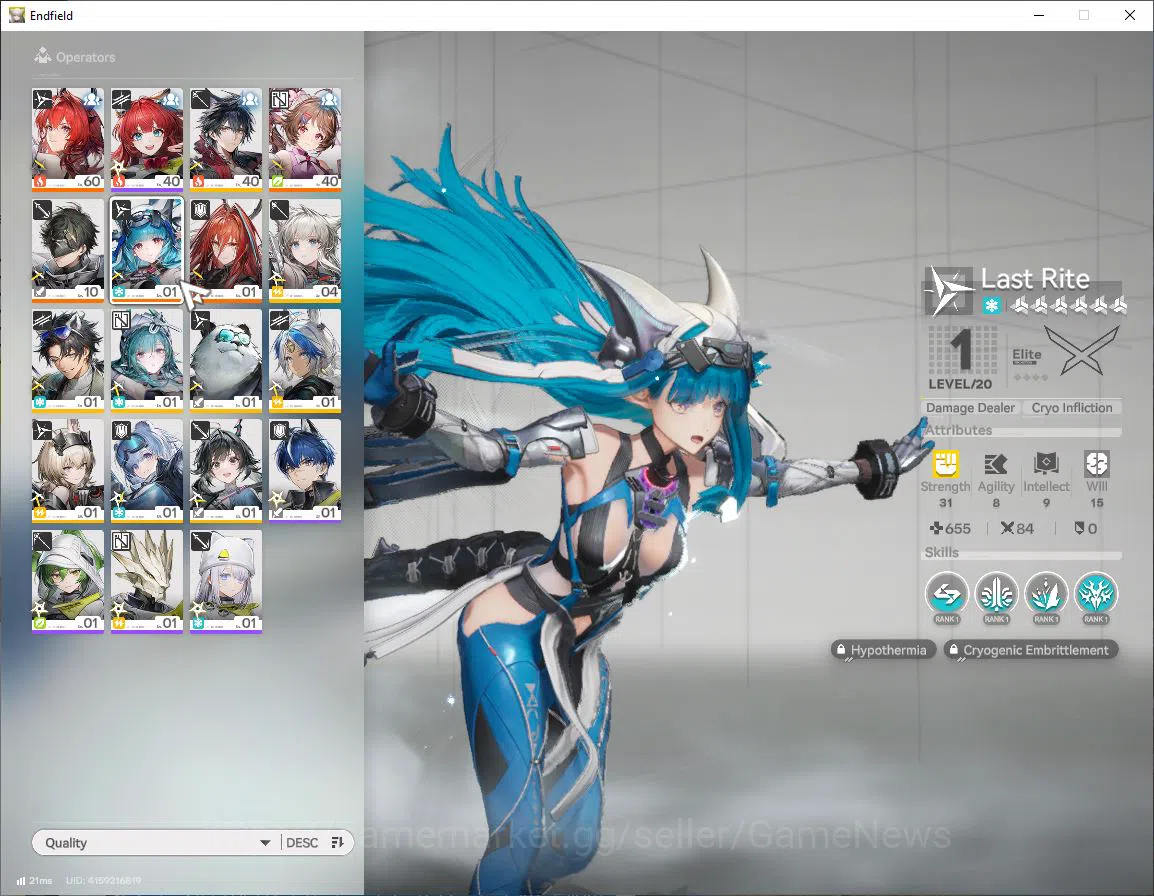Select the level 04 grey-haired operator
This screenshot has width=1154, height=896.
coord(305,250)
